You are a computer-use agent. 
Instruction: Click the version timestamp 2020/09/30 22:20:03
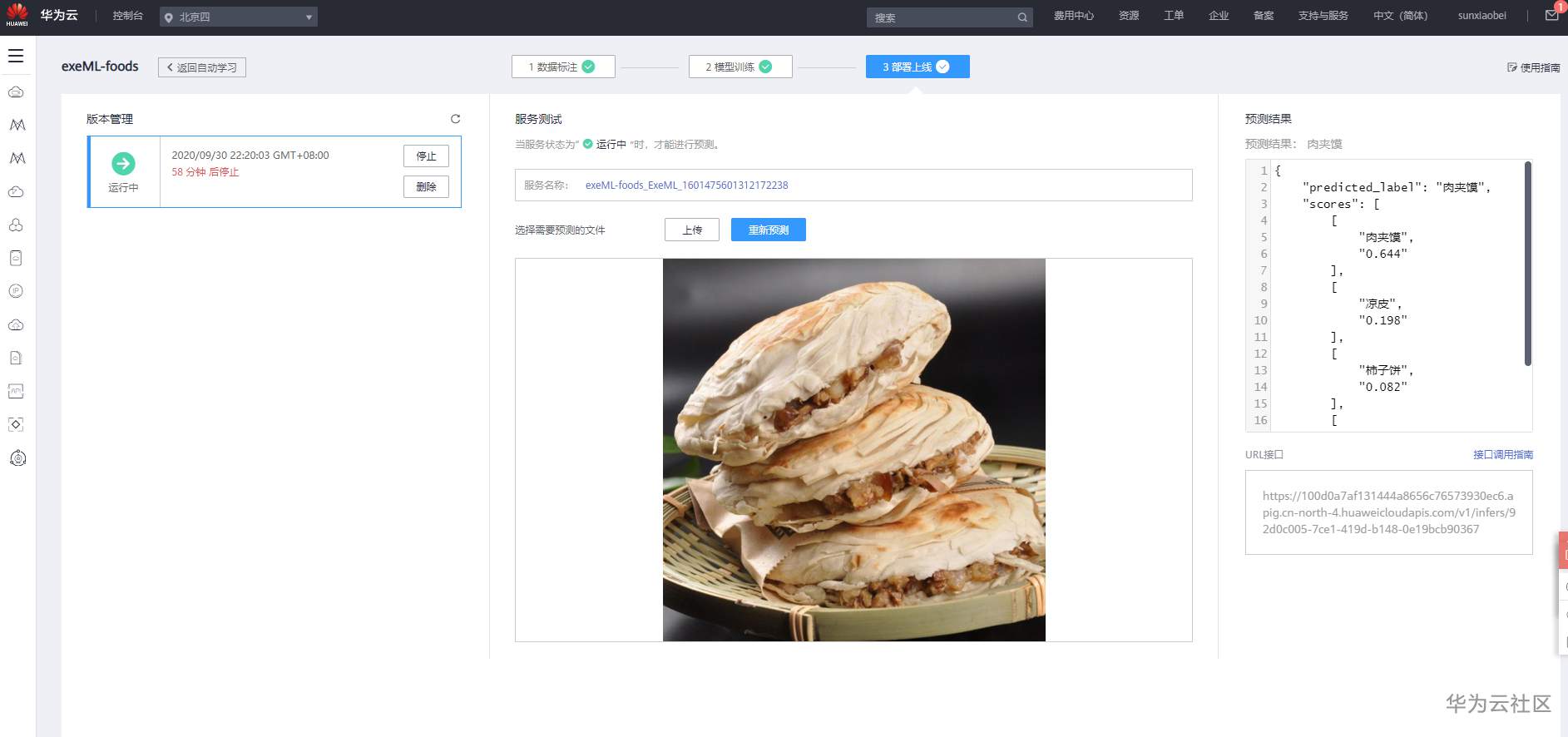coord(250,156)
